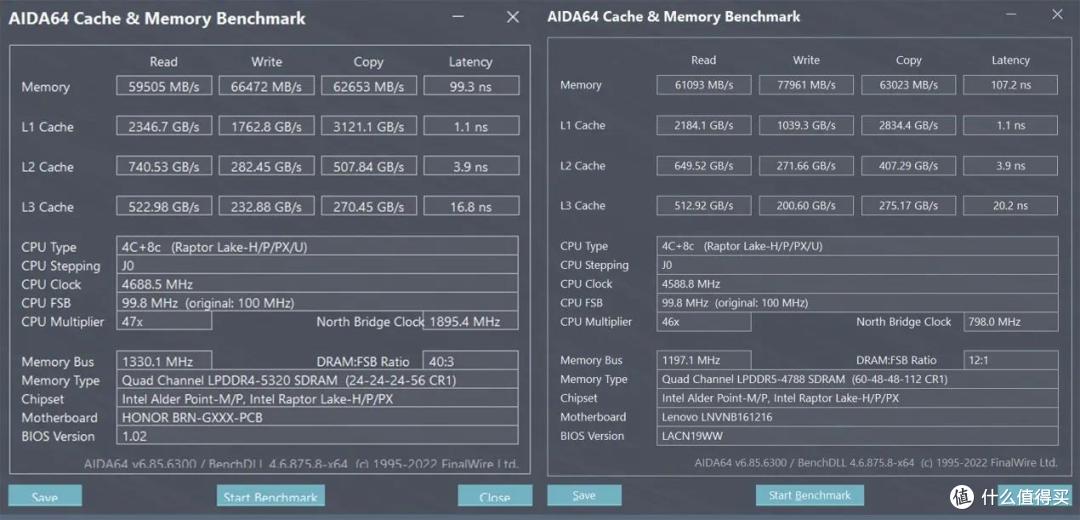Select the 62653 MB/s memory copy value
The height and width of the screenshot is (520, 1080).
[368, 86]
